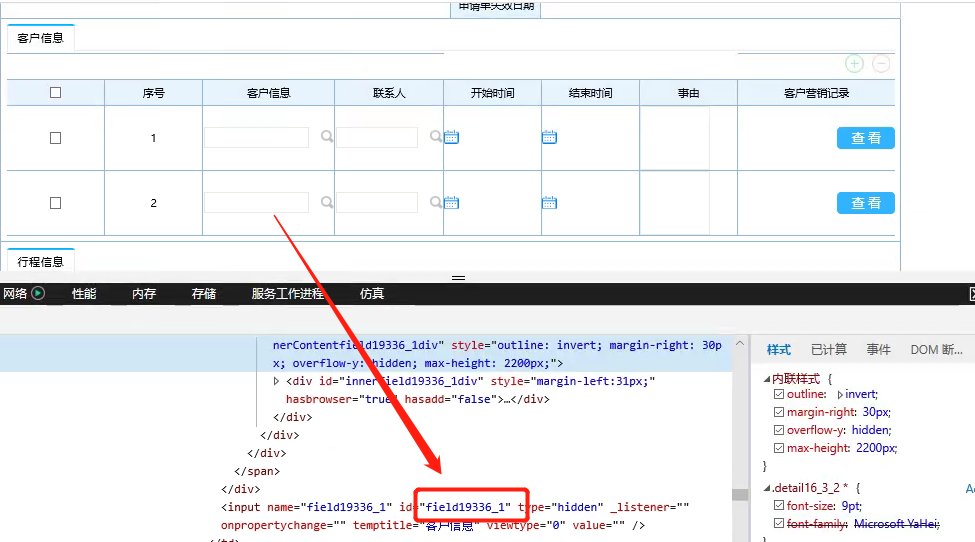Select the input name="field19336_1" DOM line
The width and height of the screenshot is (975, 542).
coord(455,516)
